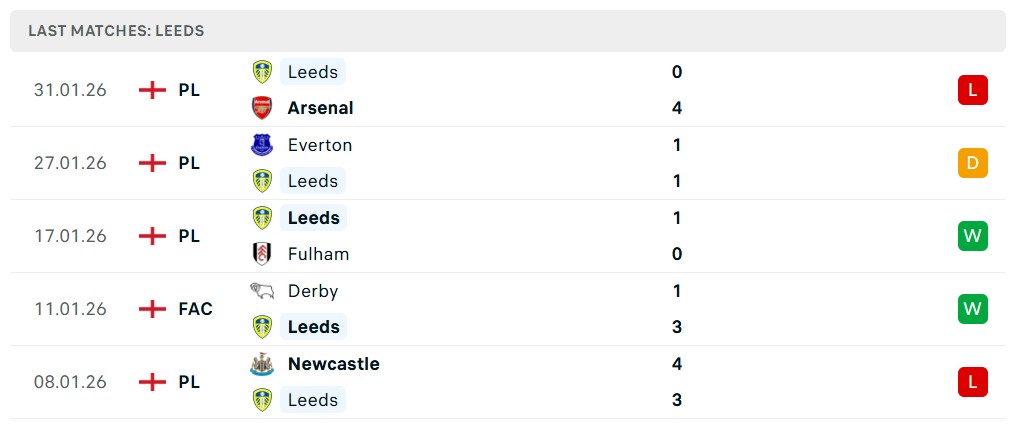Image resolution: width=1009 pixels, height=424 pixels.
Task: Open the Fulham team link
Action: point(318,254)
